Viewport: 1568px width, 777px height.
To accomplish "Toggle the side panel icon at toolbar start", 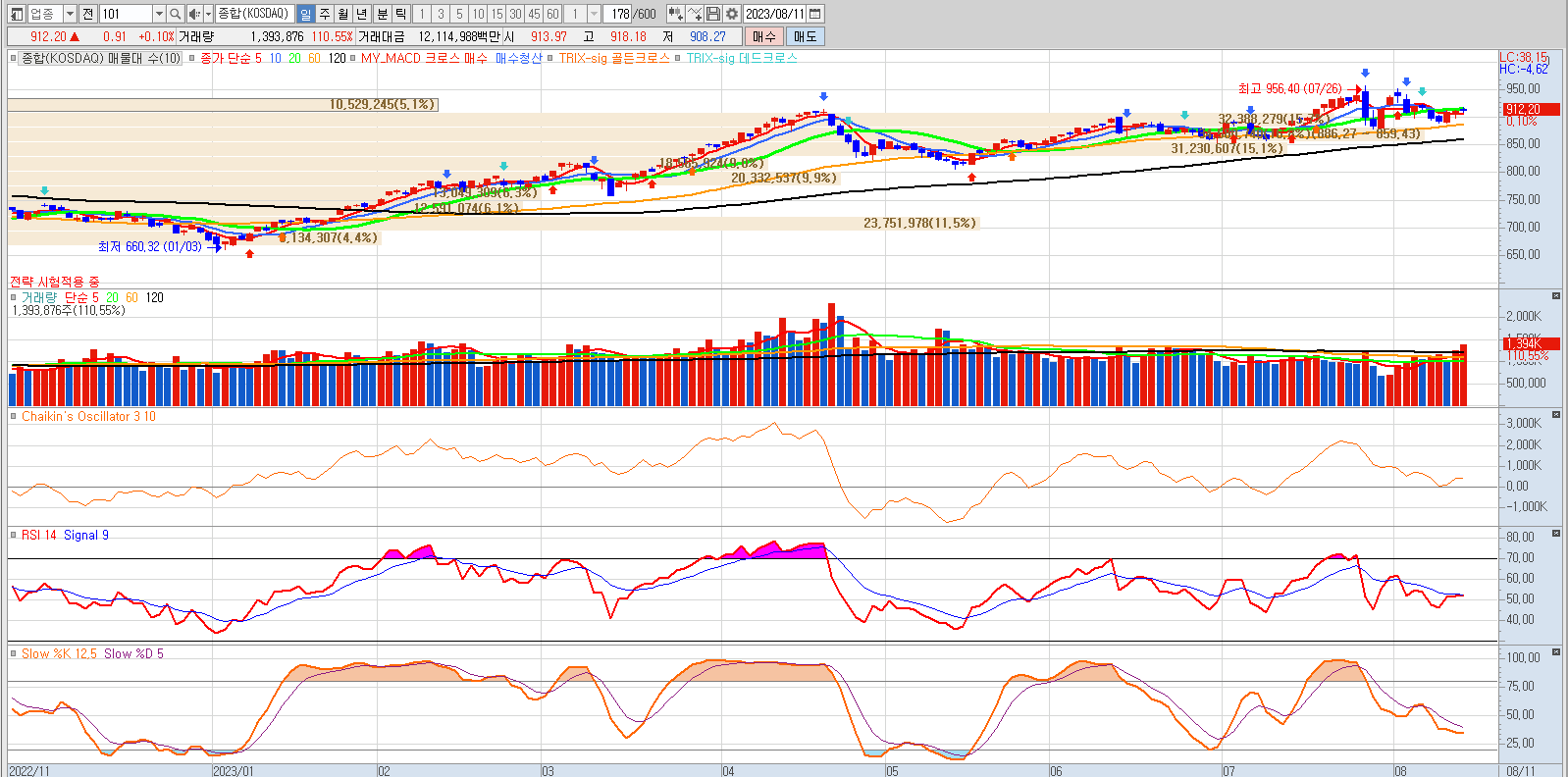I will click(17, 14).
